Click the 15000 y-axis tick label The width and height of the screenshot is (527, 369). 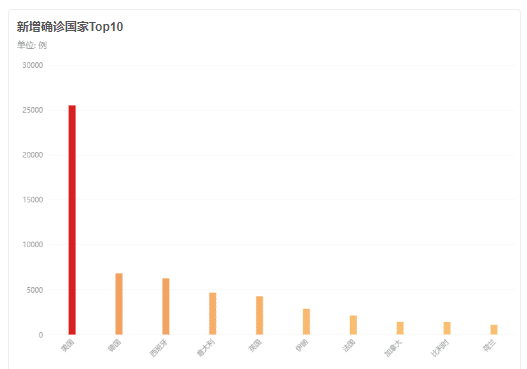(x=33, y=200)
